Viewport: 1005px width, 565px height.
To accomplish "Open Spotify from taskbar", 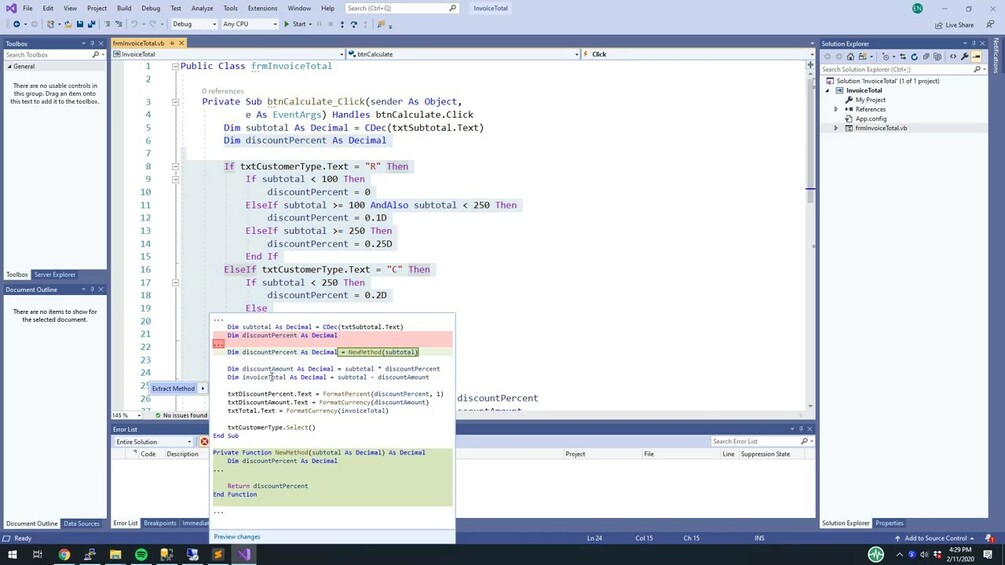I will tap(141, 554).
